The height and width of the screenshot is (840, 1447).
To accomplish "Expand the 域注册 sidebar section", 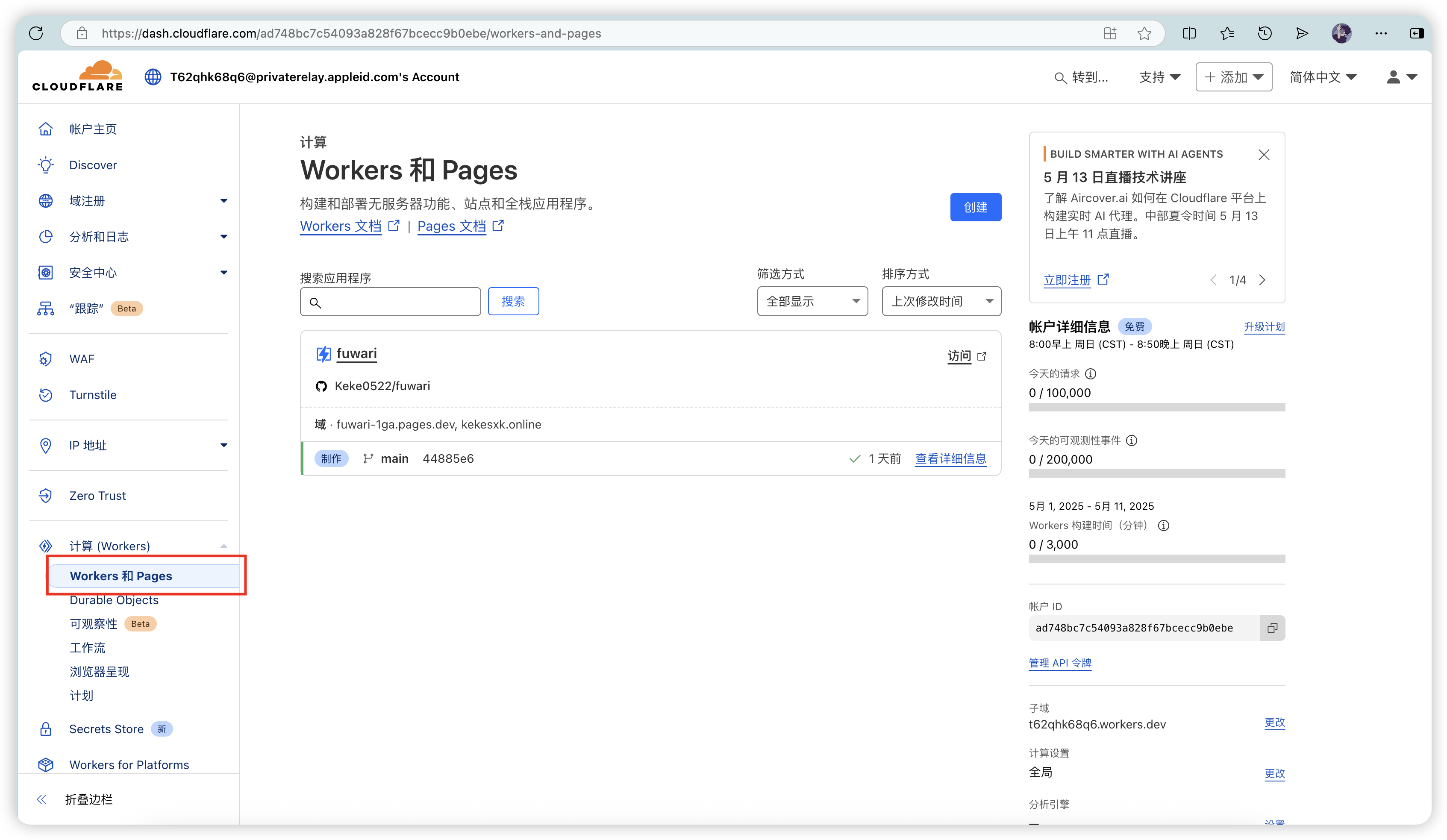I will click(224, 201).
